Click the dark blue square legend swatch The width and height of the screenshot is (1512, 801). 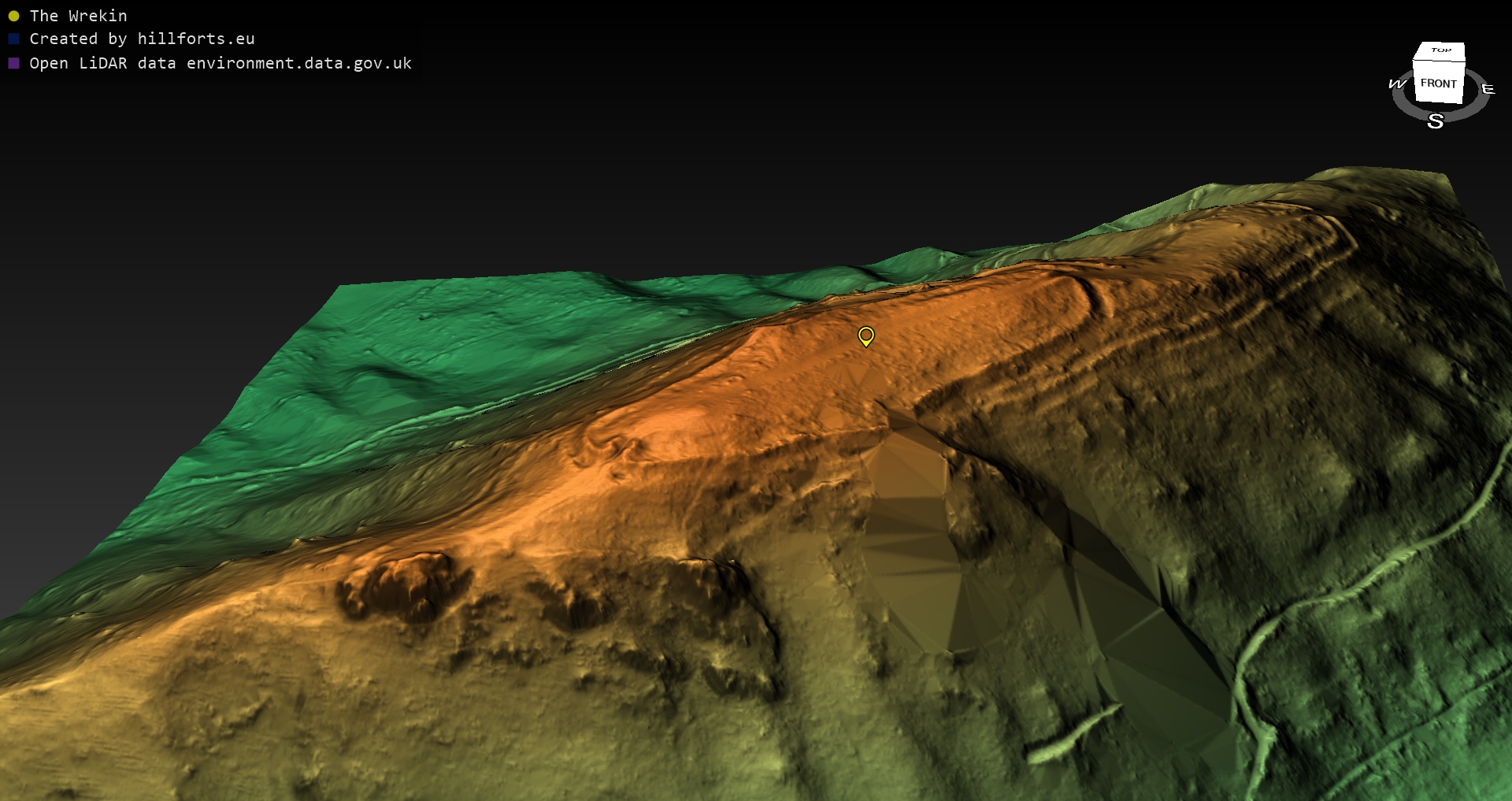pos(13,39)
